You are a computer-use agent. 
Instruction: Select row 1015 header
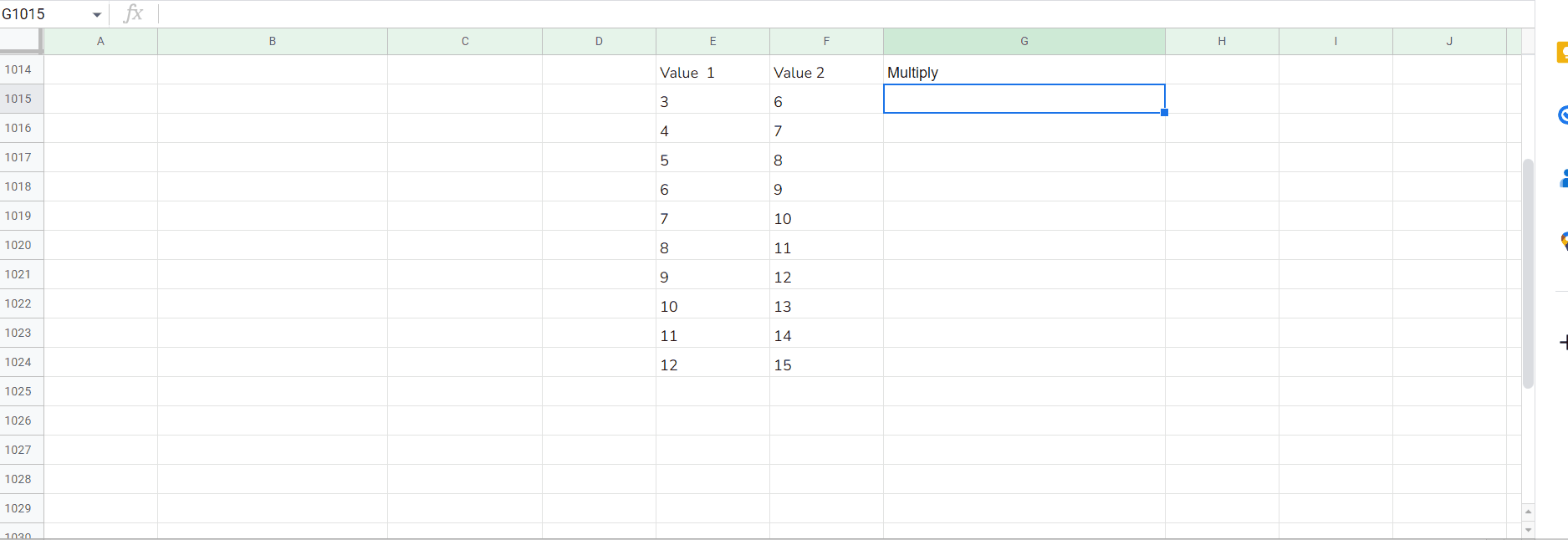(x=21, y=99)
